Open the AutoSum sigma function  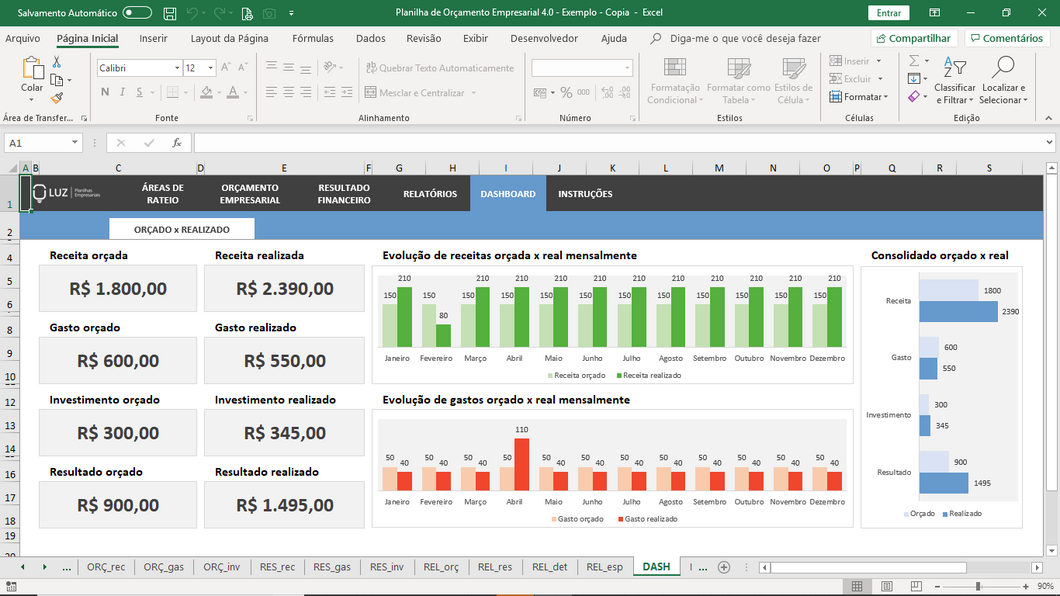click(x=914, y=61)
